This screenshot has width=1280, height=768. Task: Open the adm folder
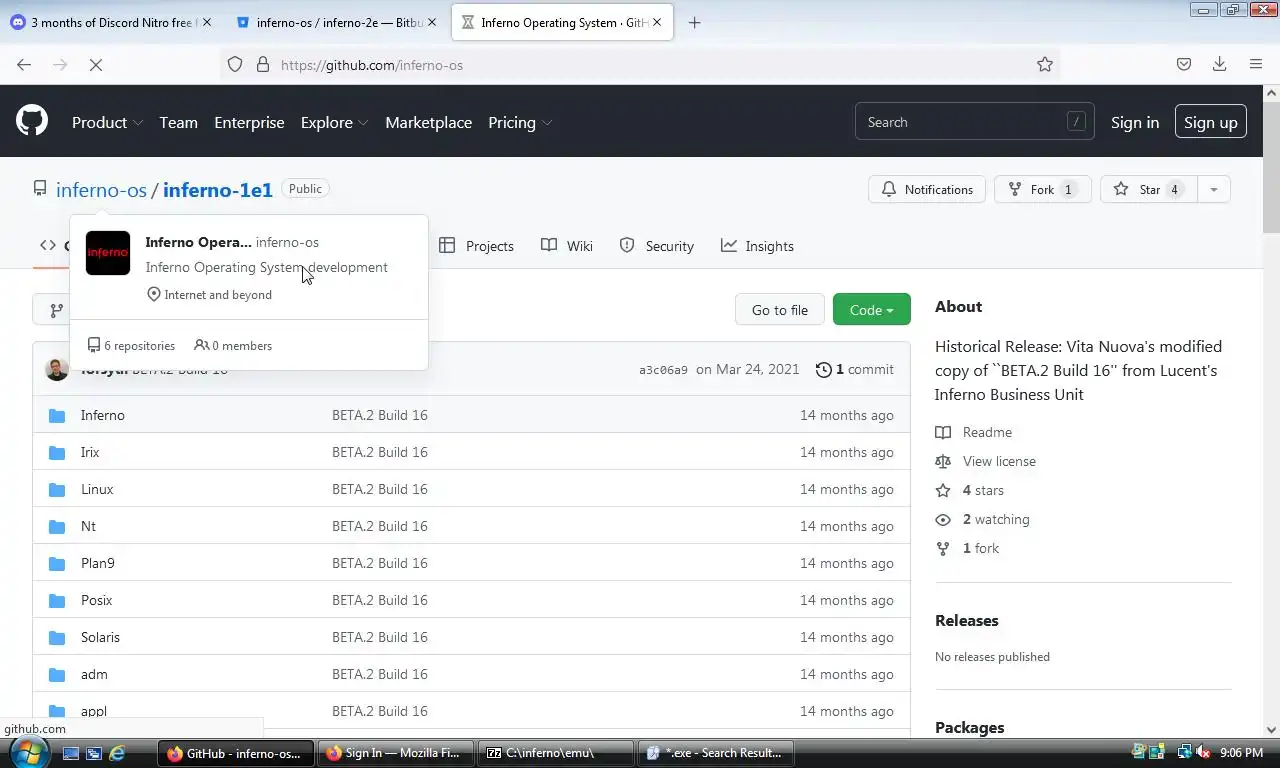[x=94, y=674]
